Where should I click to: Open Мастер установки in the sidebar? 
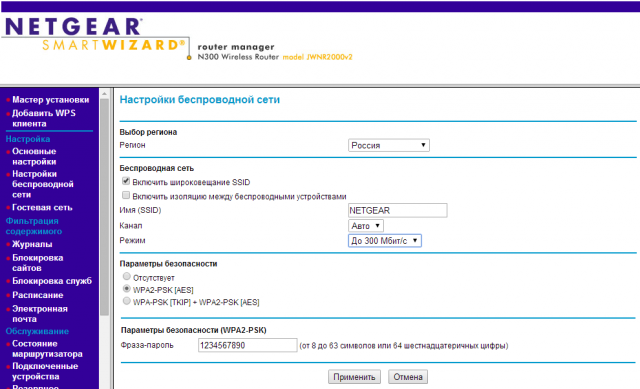click(x=51, y=100)
